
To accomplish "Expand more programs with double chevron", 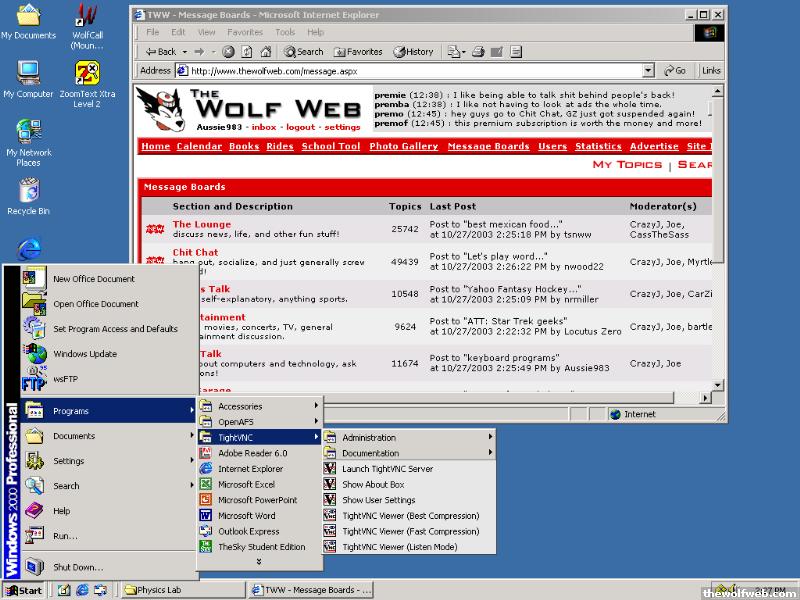I will click(259, 562).
